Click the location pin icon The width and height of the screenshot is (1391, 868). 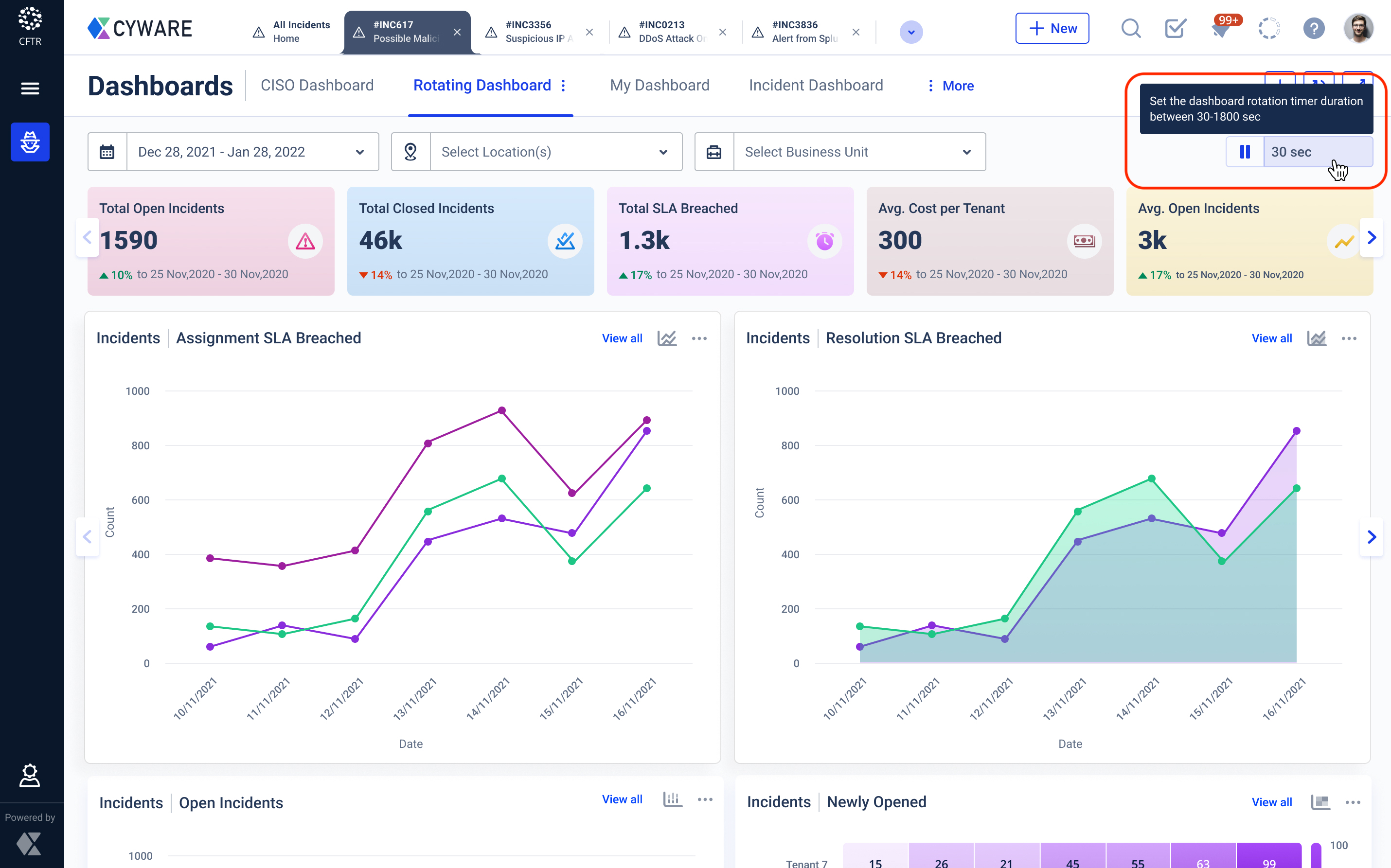(x=410, y=152)
